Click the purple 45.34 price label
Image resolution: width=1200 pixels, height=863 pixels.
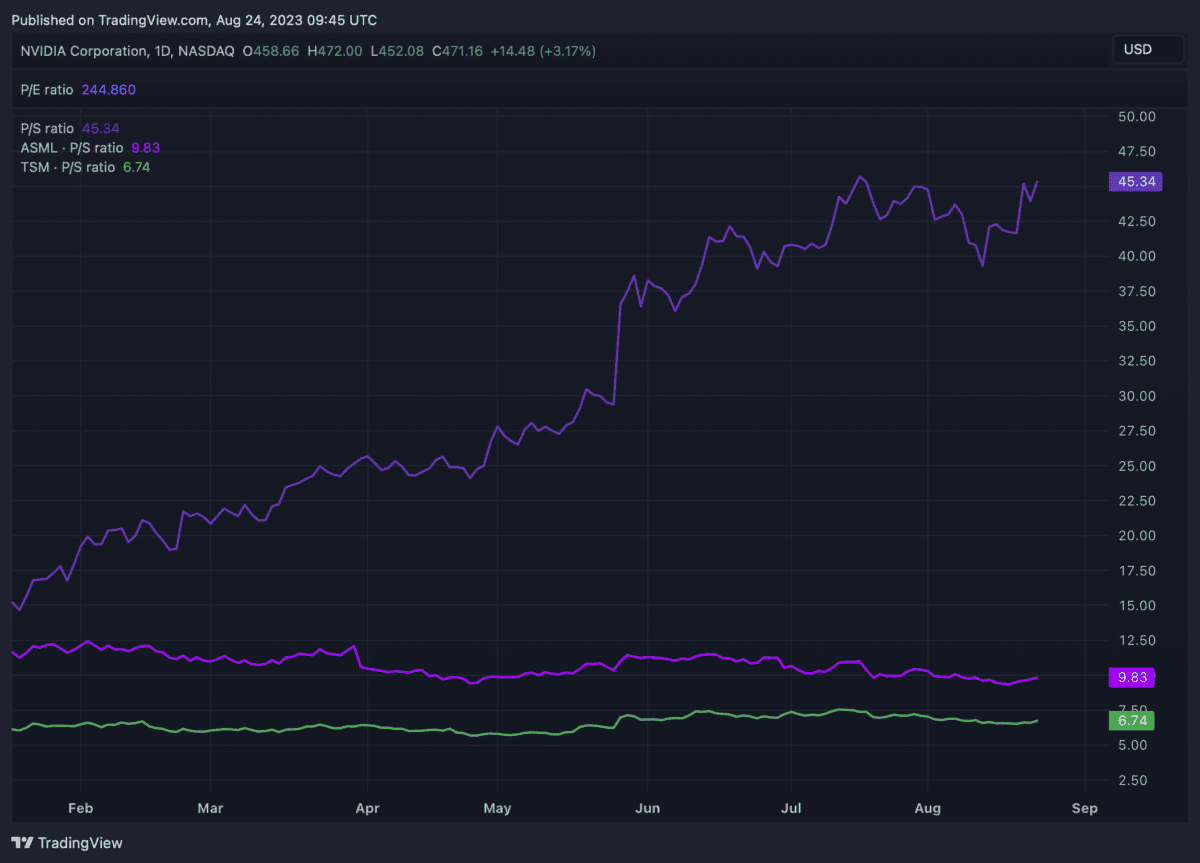point(1131,181)
